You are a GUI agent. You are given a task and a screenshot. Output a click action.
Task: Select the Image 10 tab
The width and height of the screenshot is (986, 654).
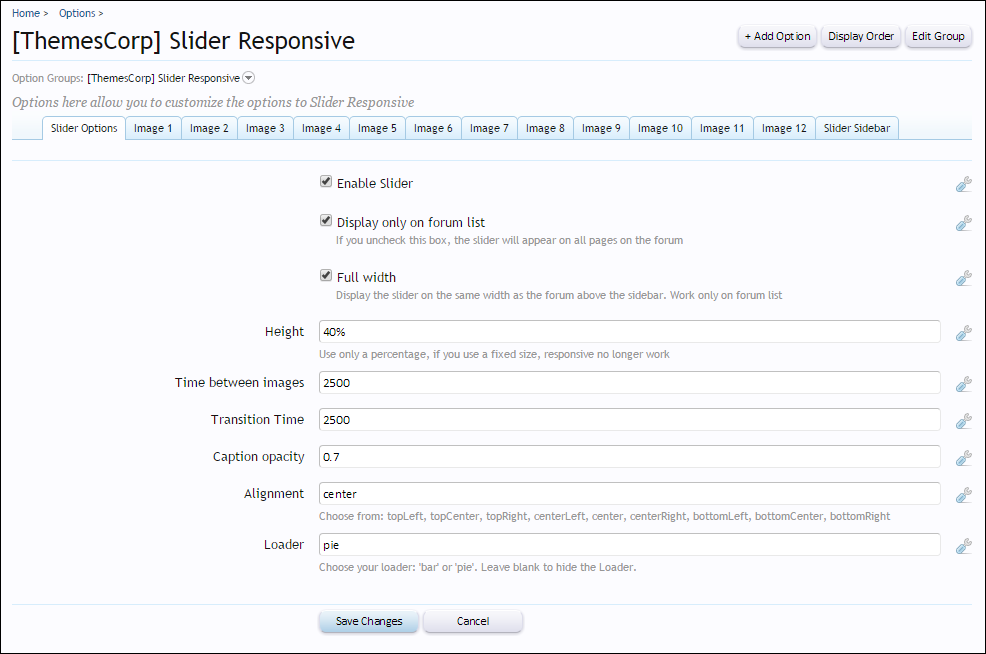[660, 128]
